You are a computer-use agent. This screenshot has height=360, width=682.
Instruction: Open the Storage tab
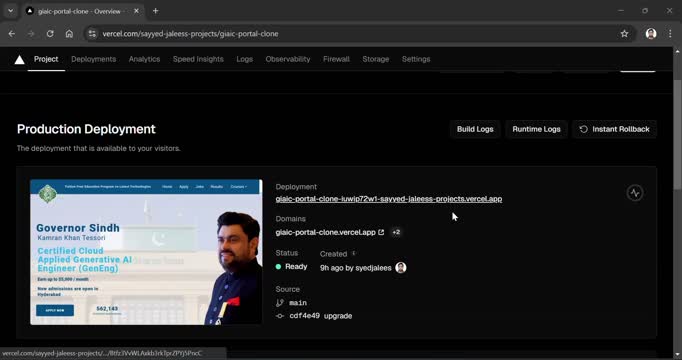click(x=376, y=59)
